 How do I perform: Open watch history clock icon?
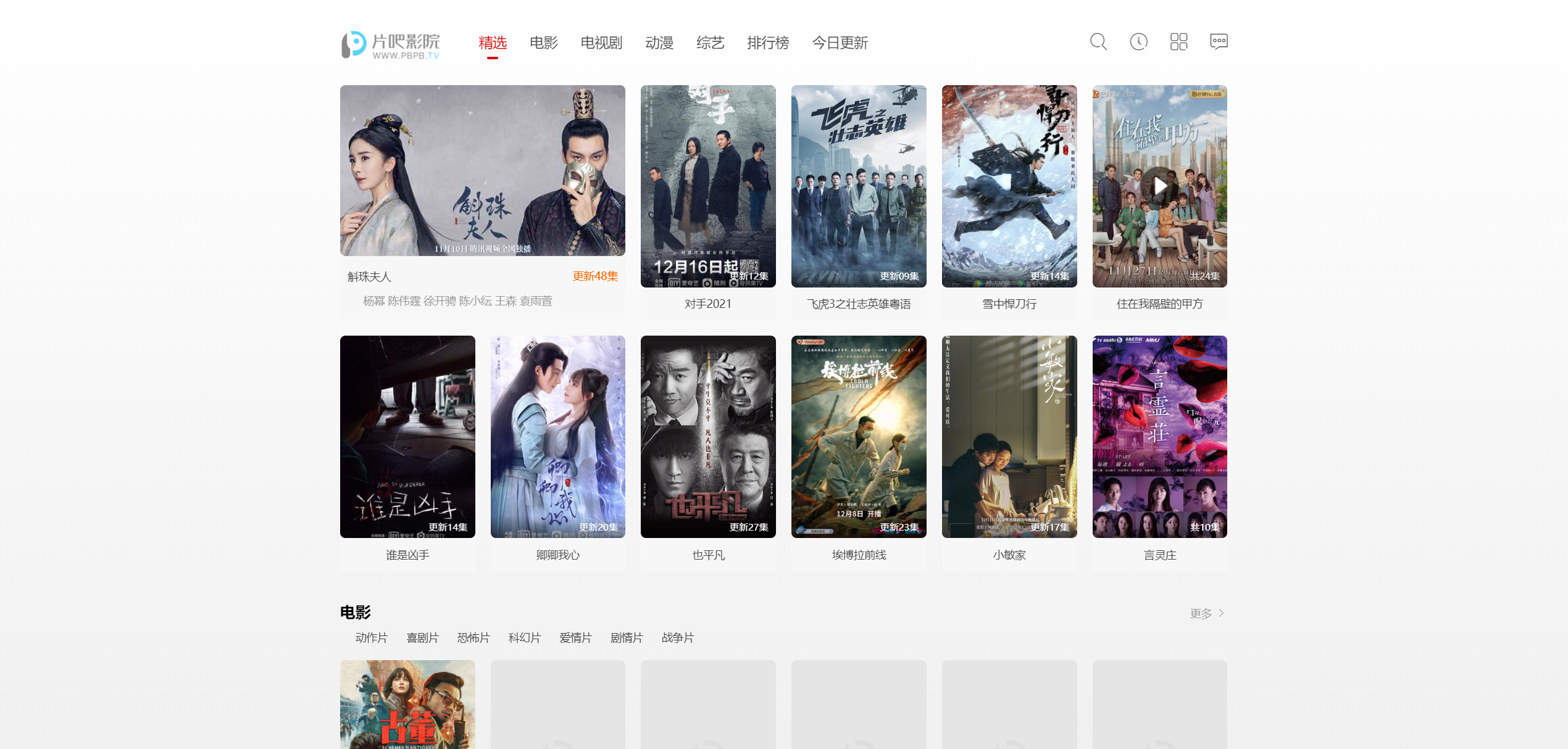pyautogui.click(x=1138, y=42)
